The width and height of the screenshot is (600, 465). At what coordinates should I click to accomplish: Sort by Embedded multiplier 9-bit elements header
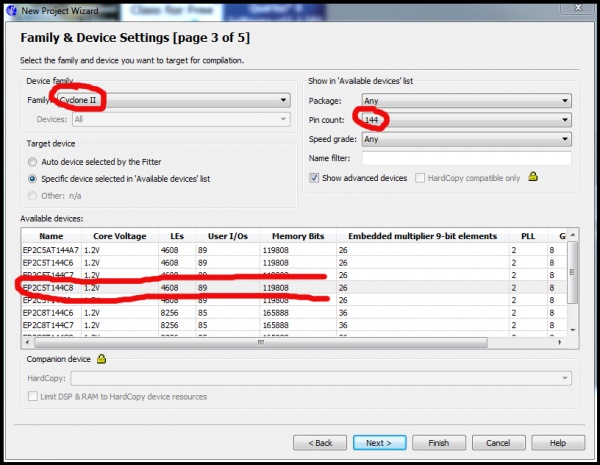(422, 236)
